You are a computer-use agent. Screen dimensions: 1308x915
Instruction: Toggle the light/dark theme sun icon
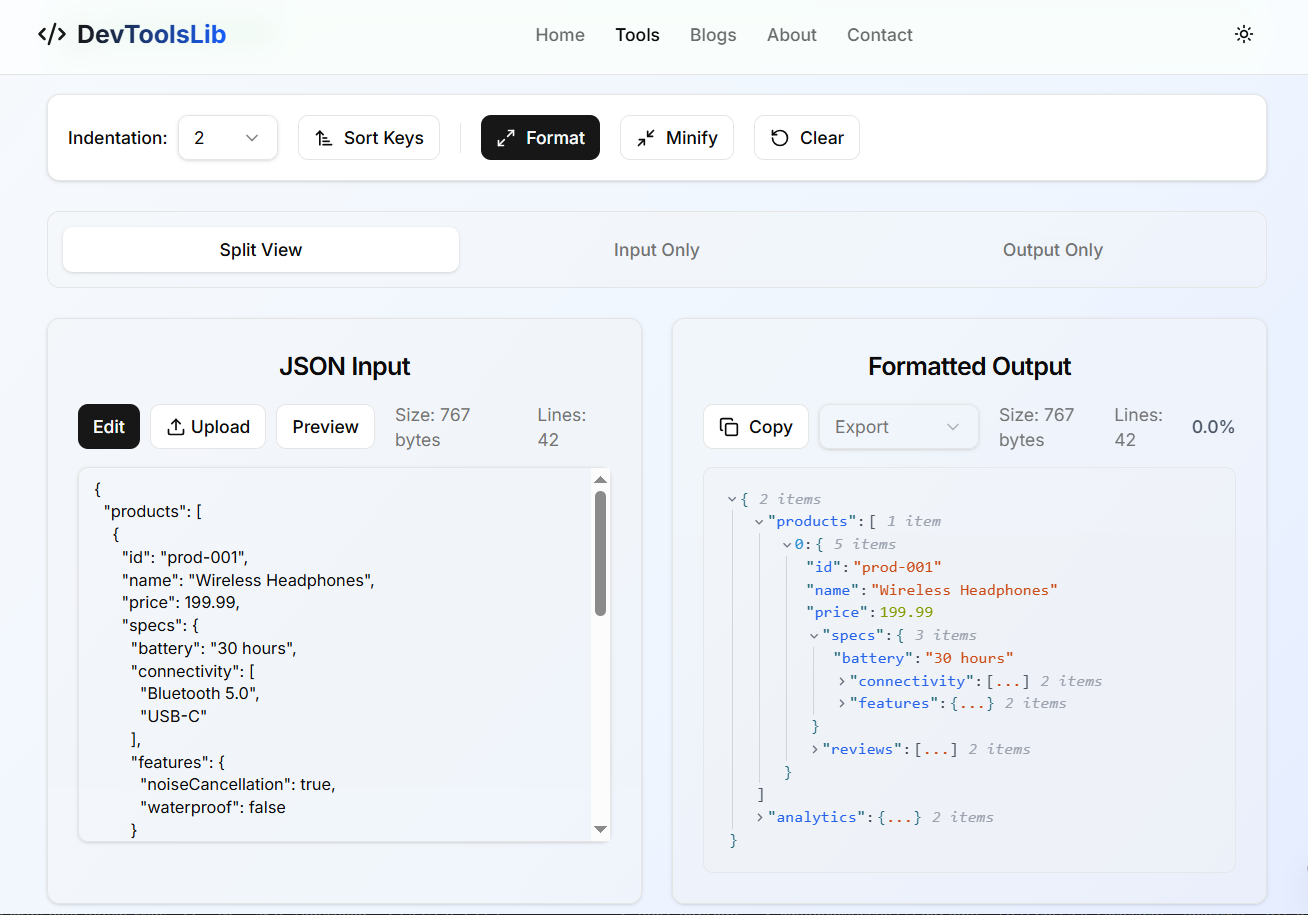click(1243, 34)
